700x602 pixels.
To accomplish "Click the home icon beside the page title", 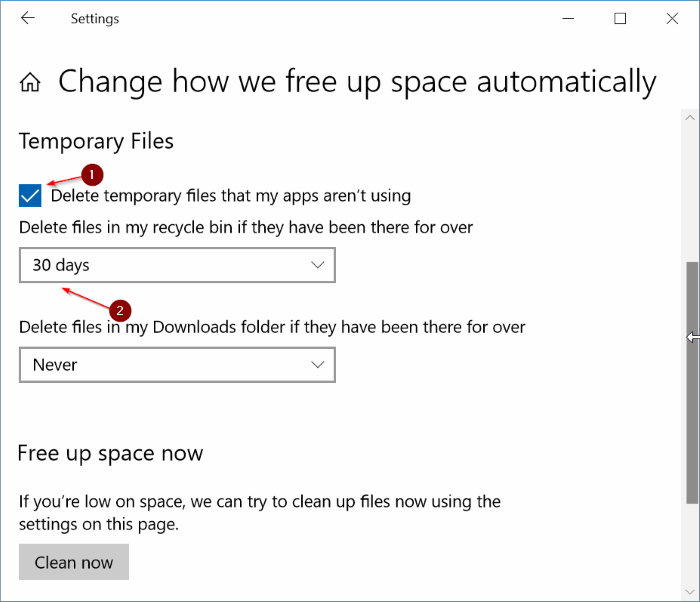I will (x=31, y=82).
